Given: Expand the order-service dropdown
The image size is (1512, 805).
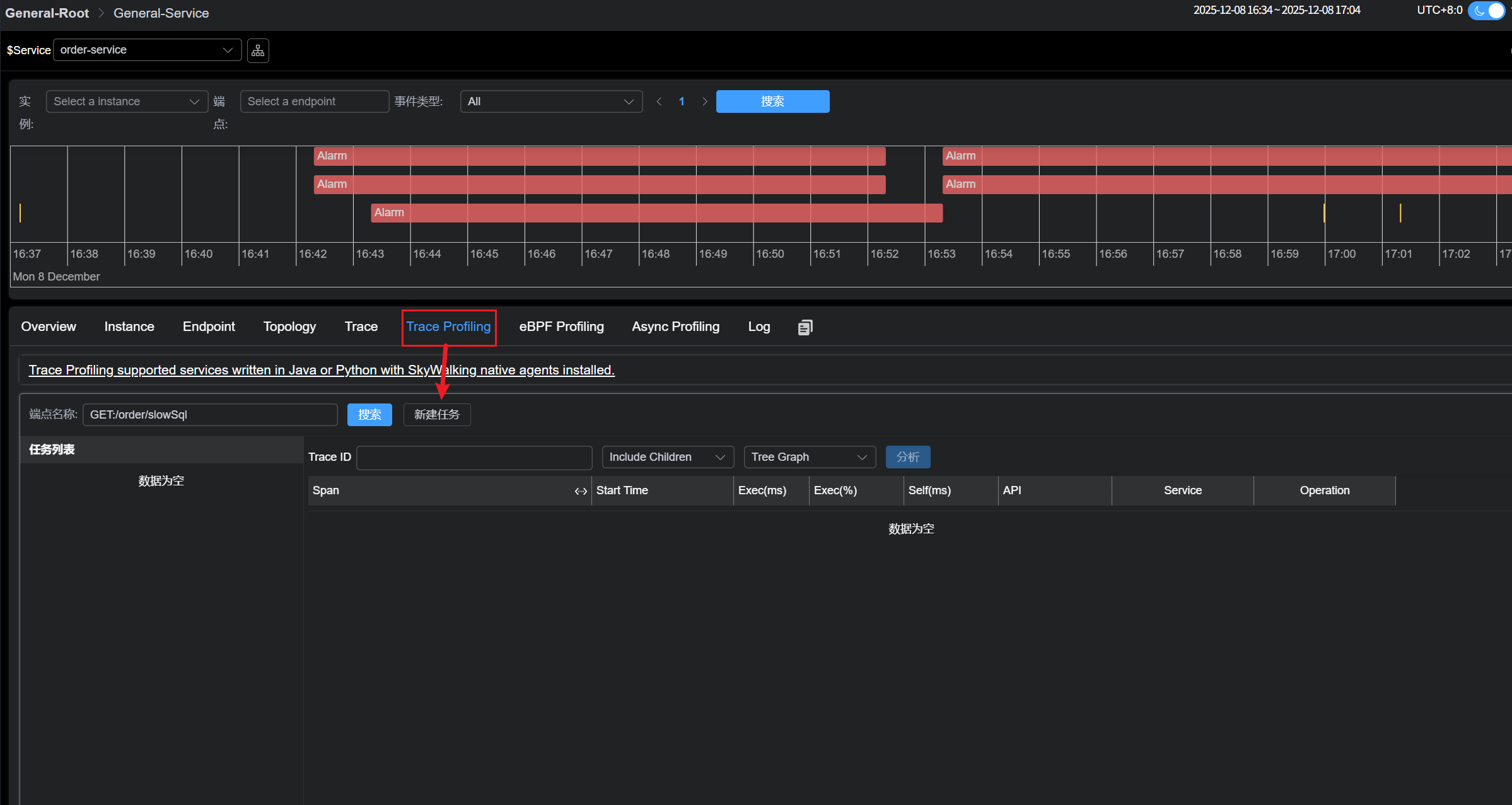Looking at the screenshot, I should click(x=147, y=50).
